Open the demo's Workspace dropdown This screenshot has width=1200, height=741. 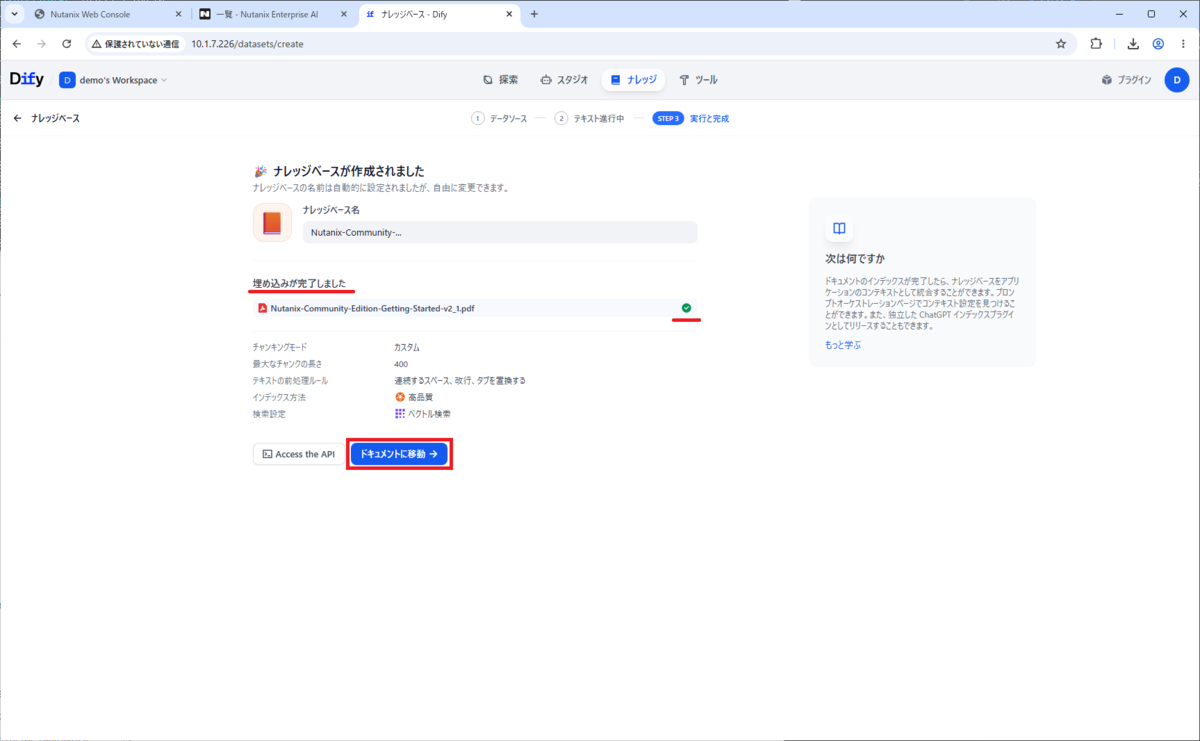[114, 80]
